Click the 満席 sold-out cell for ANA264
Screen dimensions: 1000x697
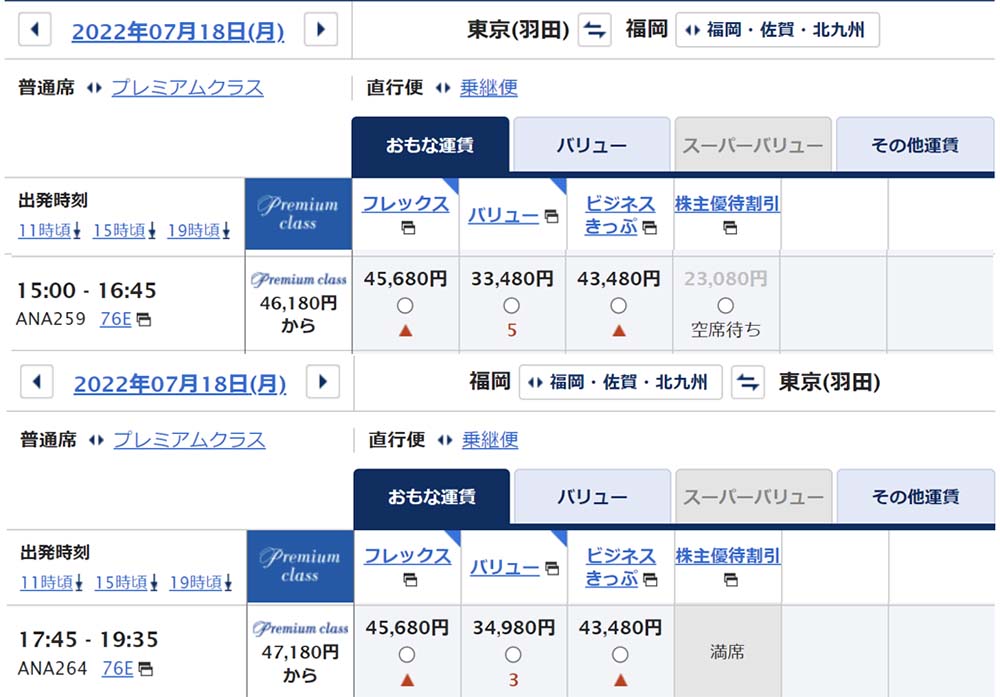click(x=728, y=652)
